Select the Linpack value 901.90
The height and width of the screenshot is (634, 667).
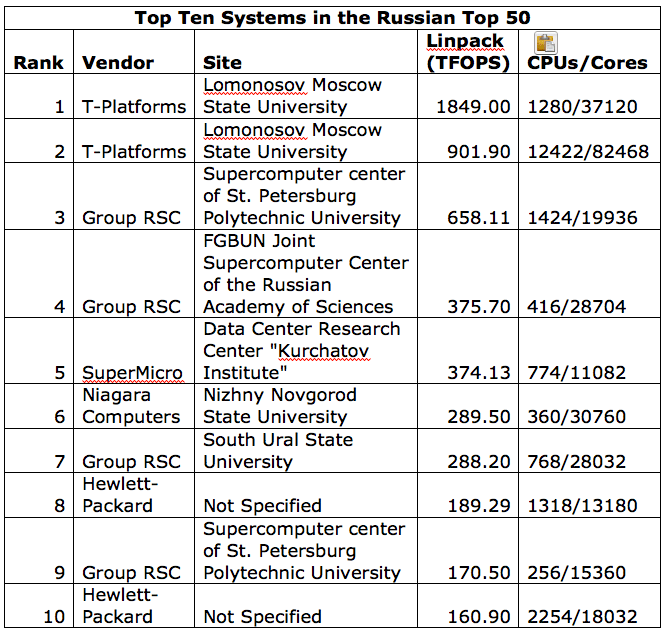479,152
